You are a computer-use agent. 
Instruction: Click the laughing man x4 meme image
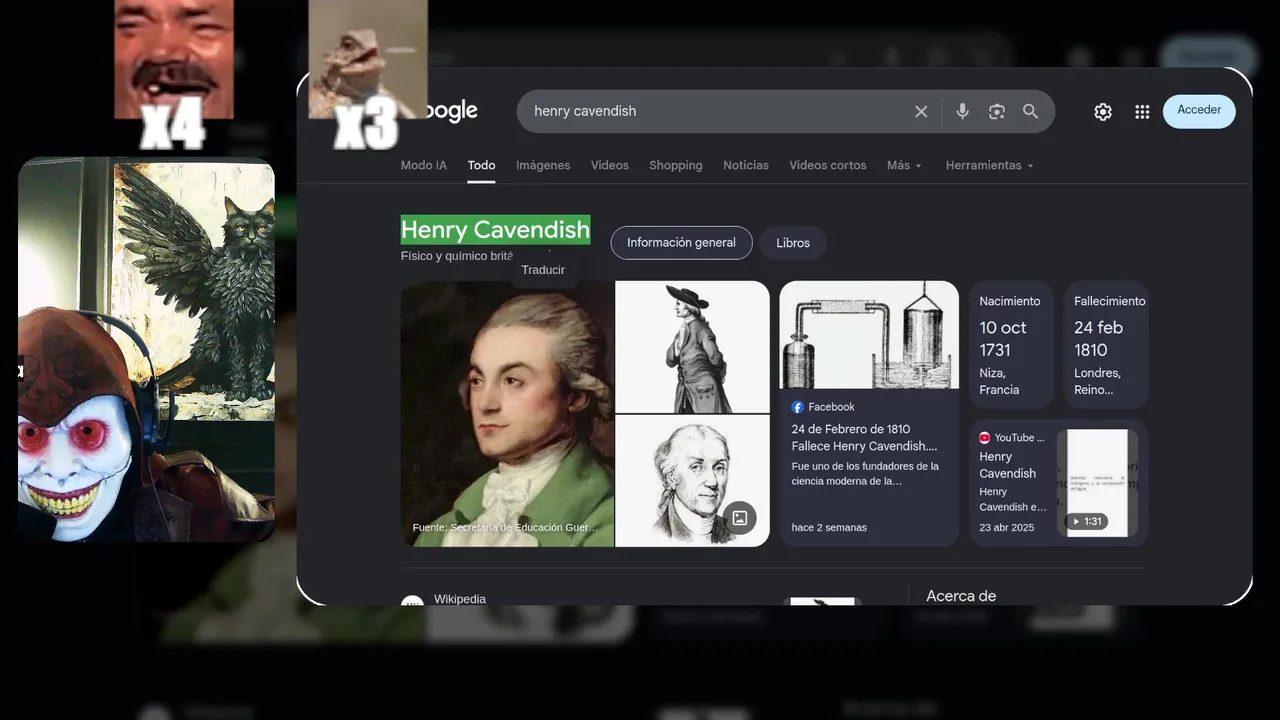(174, 59)
